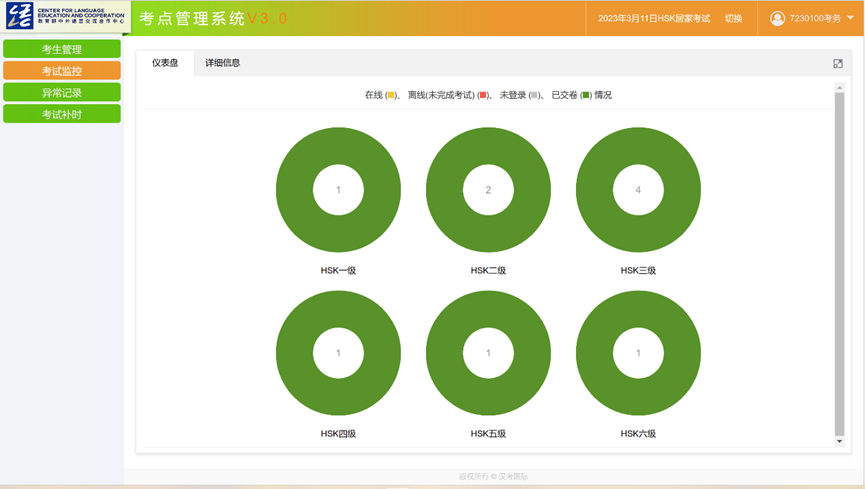Toggle the gray 未登录 legend marker
865x489 pixels.
(534, 96)
